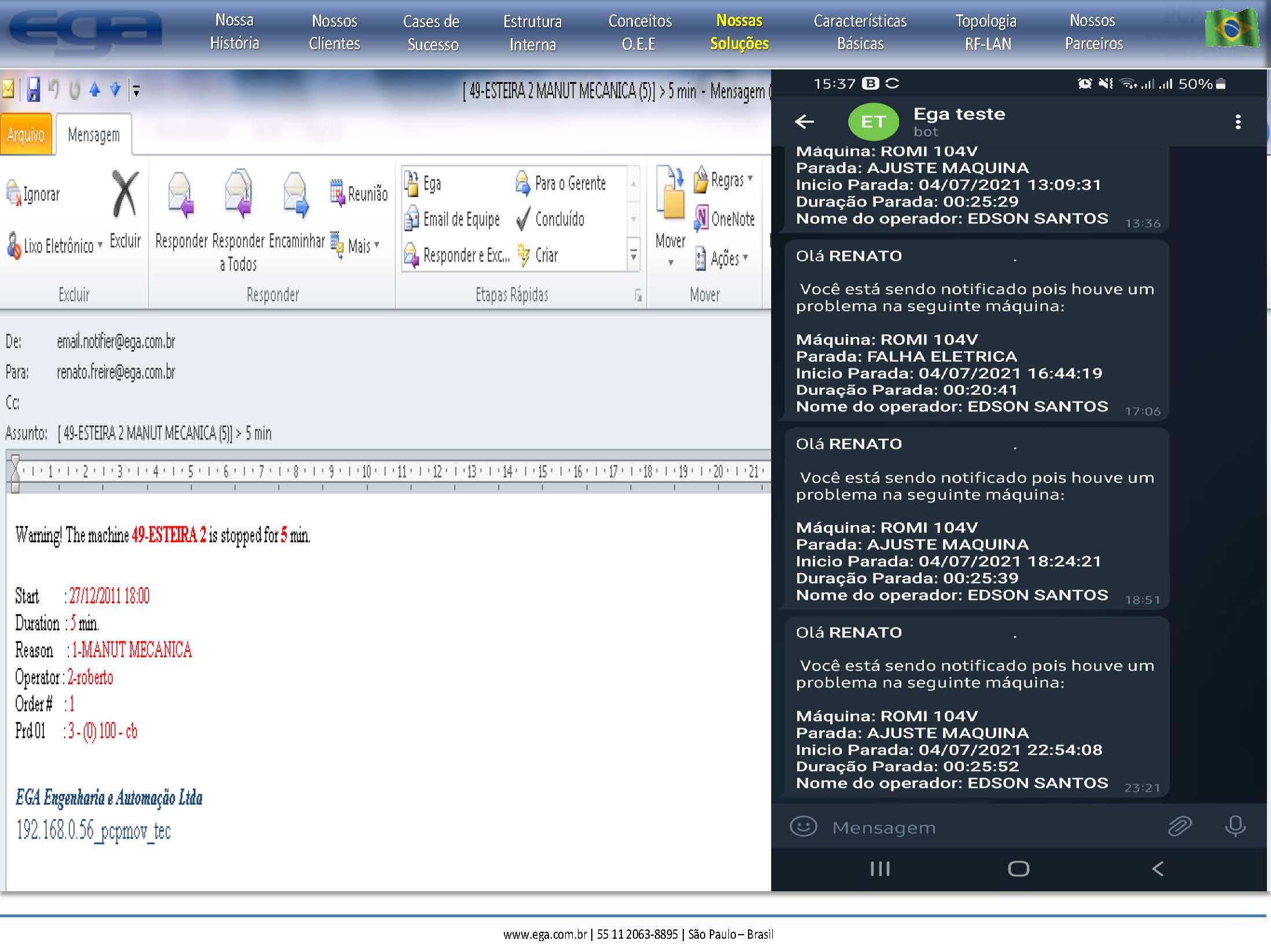Click the Excluir delete X icon
The height and width of the screenshot is (952, 1271).
coord(125,195)
